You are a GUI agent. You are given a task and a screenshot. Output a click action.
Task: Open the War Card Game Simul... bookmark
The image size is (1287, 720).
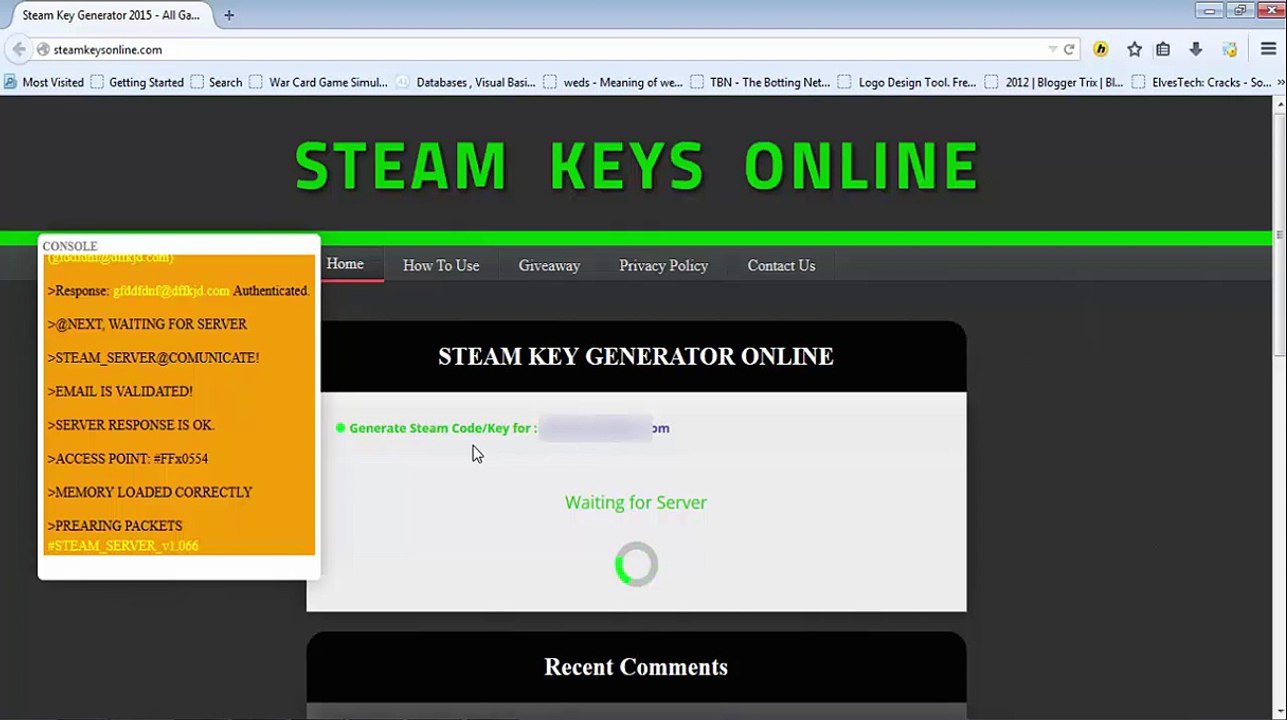pos(319,82)
